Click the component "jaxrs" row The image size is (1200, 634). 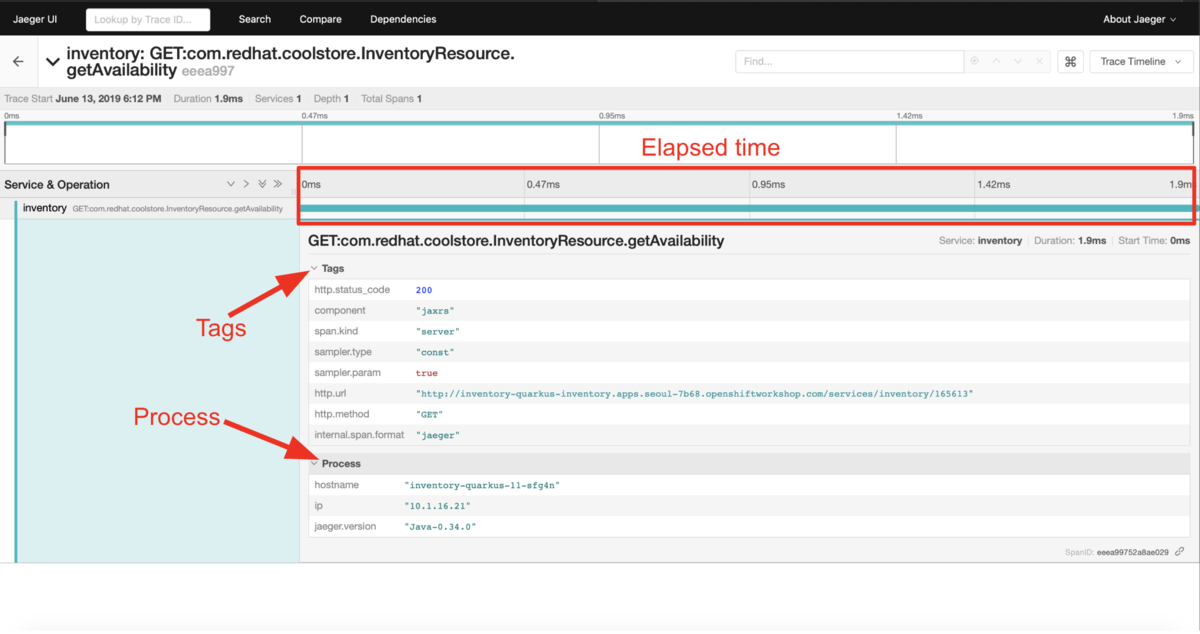pyautogui.click(x=750, y=311)
